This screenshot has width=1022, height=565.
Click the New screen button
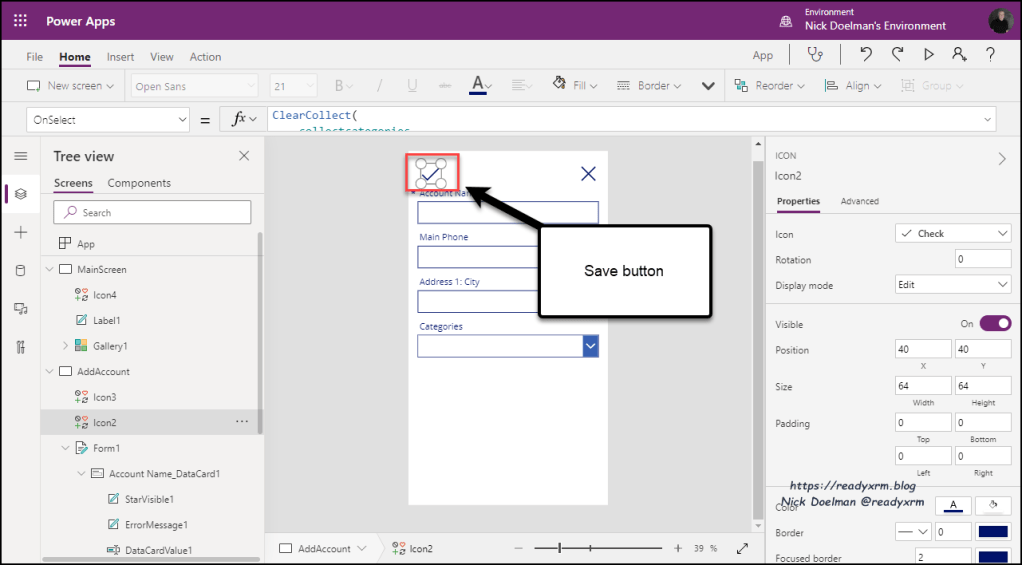pyautogui.click(x=70, y=86)
